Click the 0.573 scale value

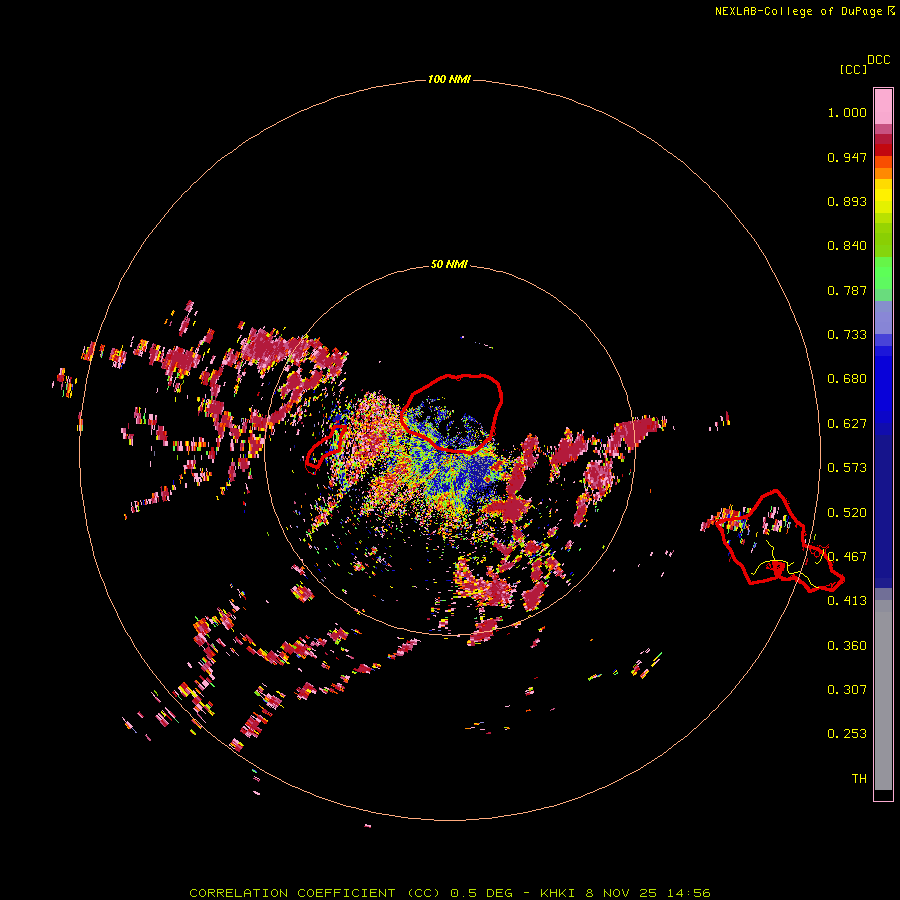click(847, 468)
